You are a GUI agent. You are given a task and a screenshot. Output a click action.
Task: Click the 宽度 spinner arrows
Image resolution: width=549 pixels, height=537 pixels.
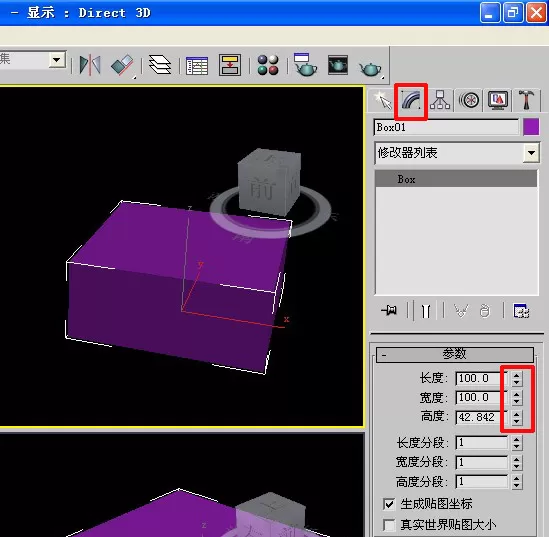[x=516, y=398]
